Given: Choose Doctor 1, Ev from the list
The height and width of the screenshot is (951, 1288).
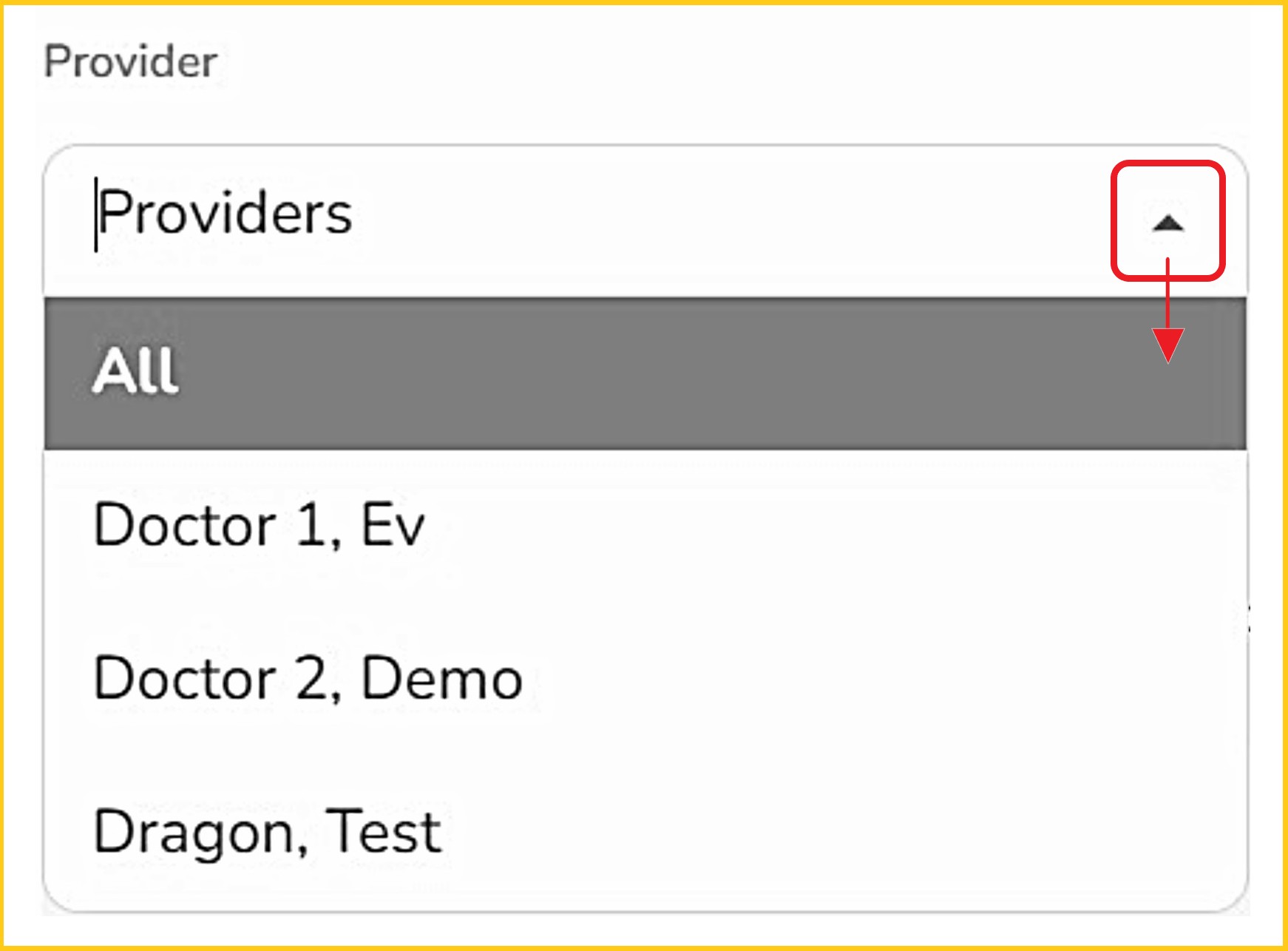Looking at the screenshot, I should pos(259,525).
